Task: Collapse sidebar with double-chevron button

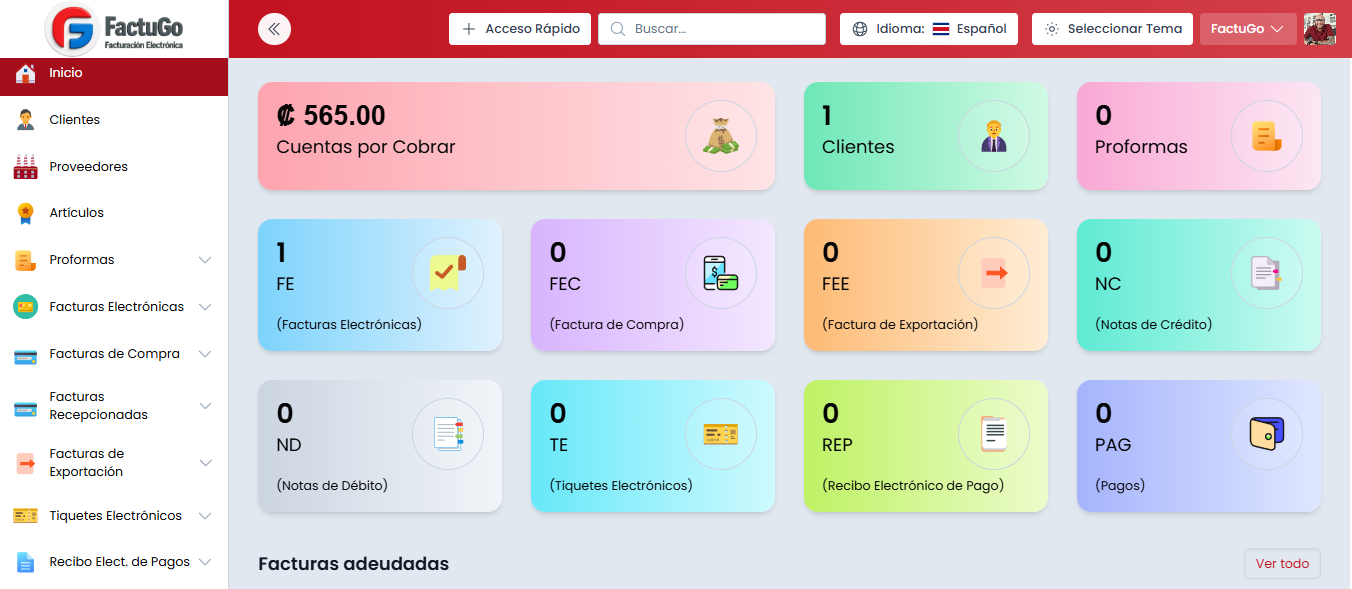Action: click(x=274, y=29)
